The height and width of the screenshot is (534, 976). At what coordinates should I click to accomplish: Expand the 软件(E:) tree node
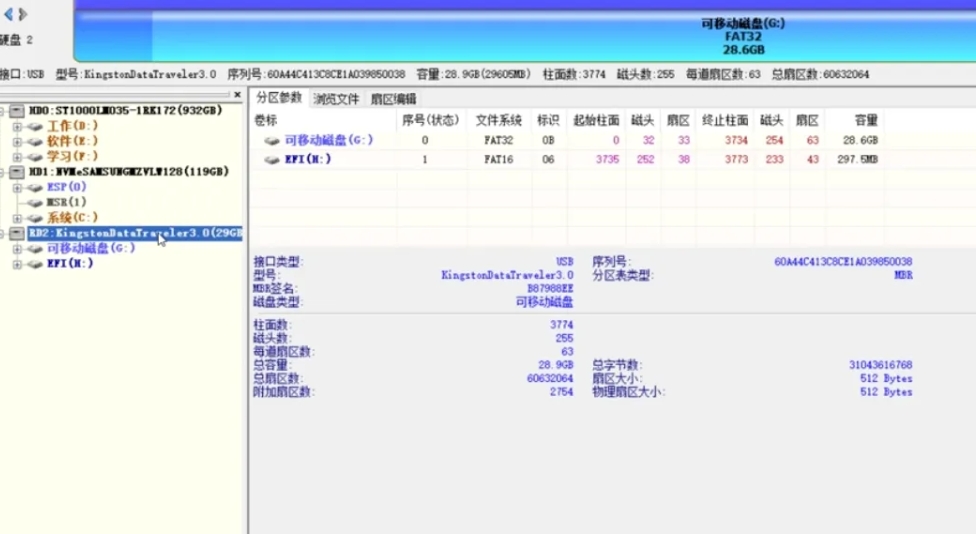[x=17, y=141]
